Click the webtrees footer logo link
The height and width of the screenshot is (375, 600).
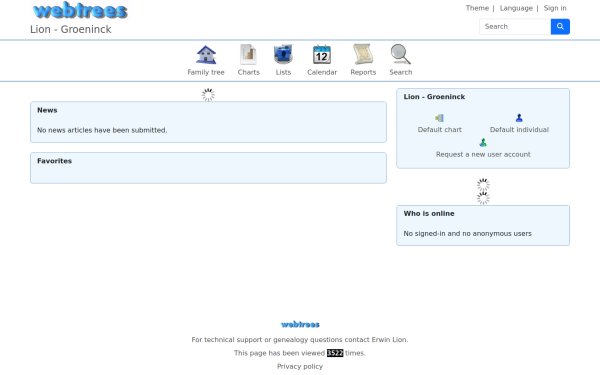(300, 324)
